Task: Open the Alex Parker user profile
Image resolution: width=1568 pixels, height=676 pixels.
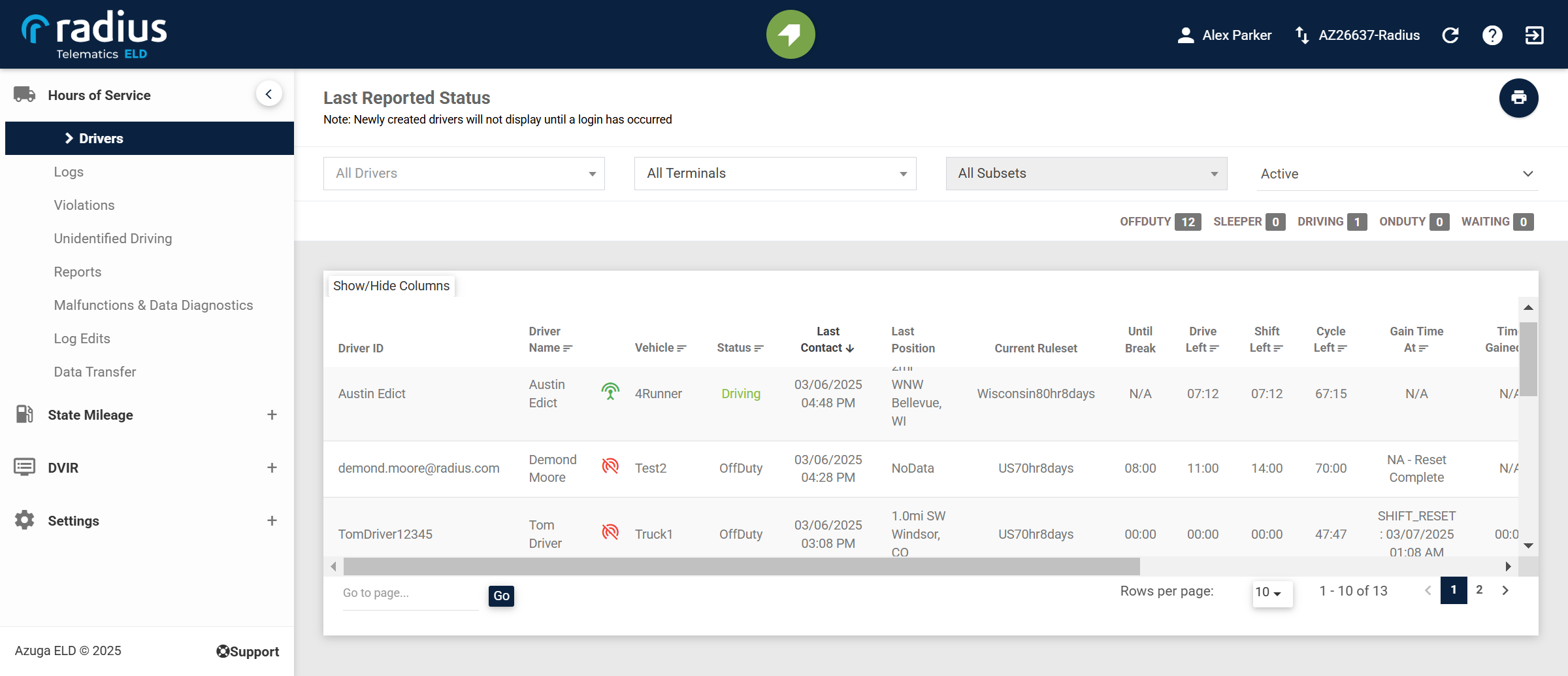Action: coord(1224,35)
